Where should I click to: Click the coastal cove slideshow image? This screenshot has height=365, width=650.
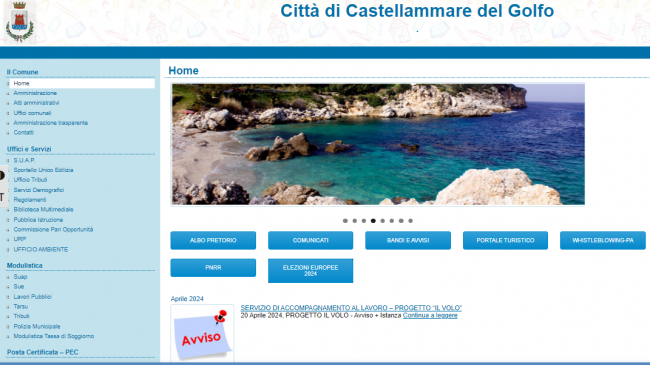(x=378, y=144)
